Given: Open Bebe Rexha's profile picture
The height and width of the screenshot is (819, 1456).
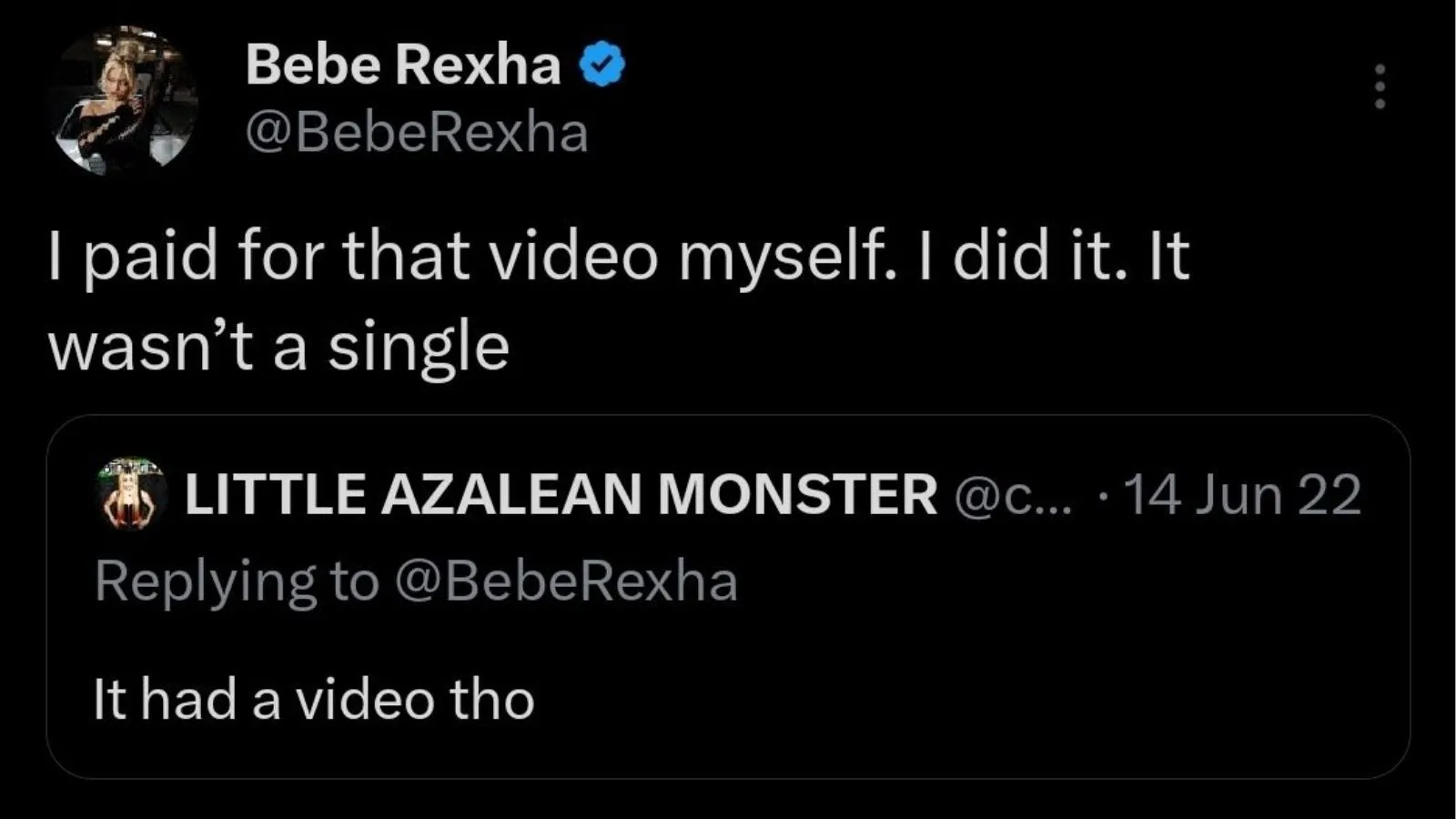Looking at the screenshot, I should 125,100.
